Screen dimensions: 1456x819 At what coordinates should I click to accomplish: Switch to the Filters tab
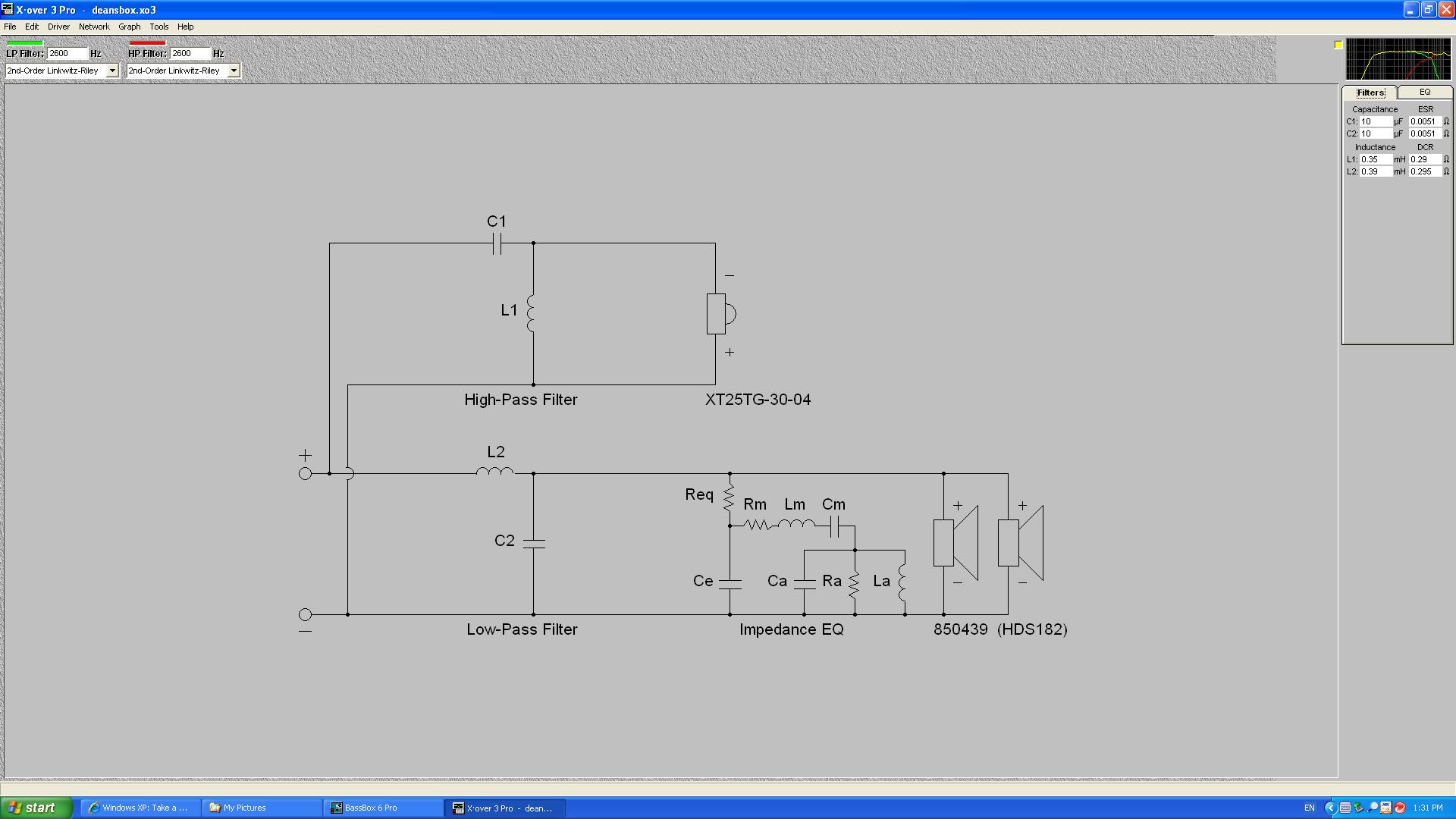tap(1370, 93)
